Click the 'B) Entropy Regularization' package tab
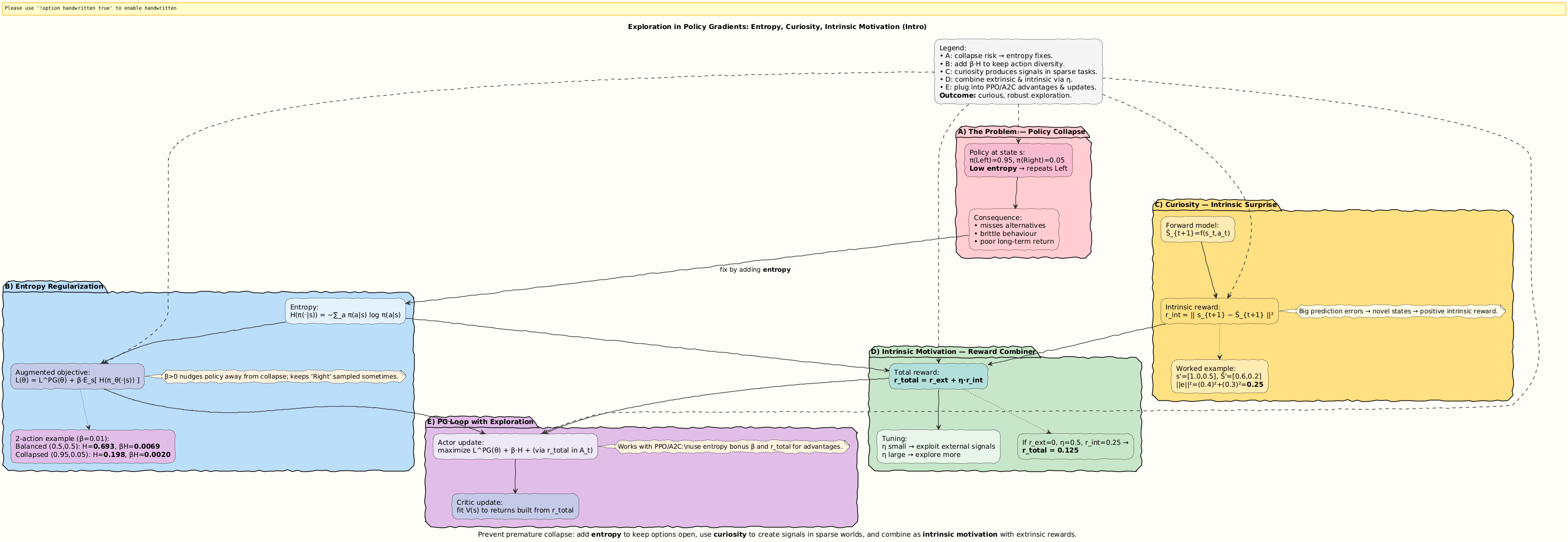Screen dimensions: 1568x542 54,287
